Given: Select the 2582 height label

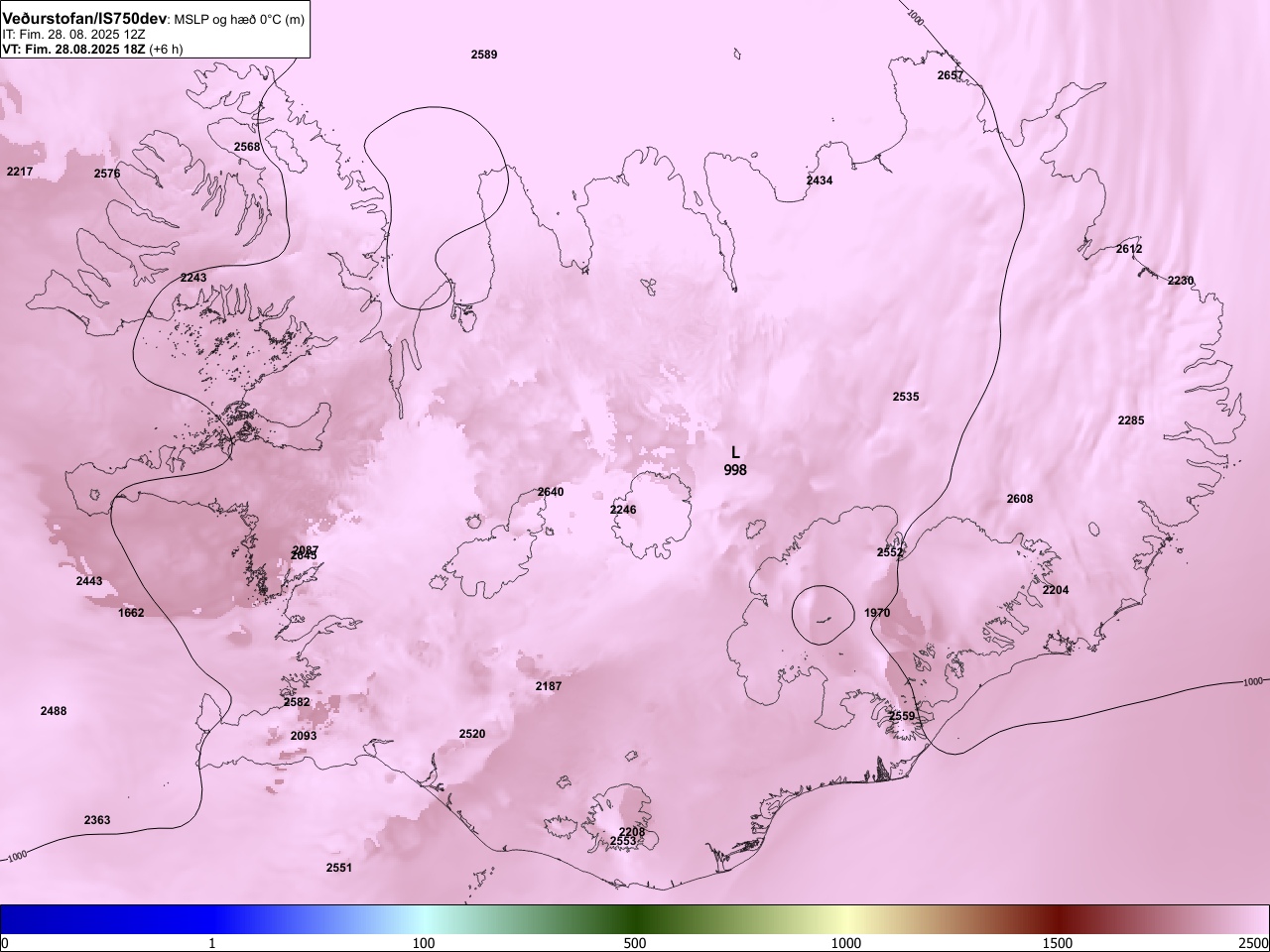Looking at the screenshot, I should pyautogui.click(x=297, y=702).
